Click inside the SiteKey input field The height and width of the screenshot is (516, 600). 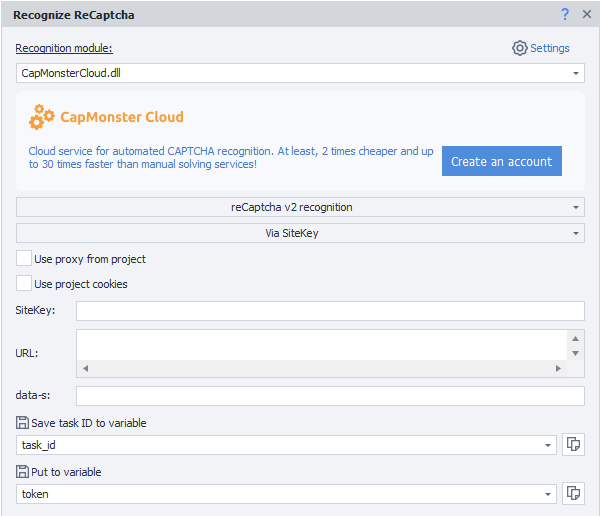(330, 311)
